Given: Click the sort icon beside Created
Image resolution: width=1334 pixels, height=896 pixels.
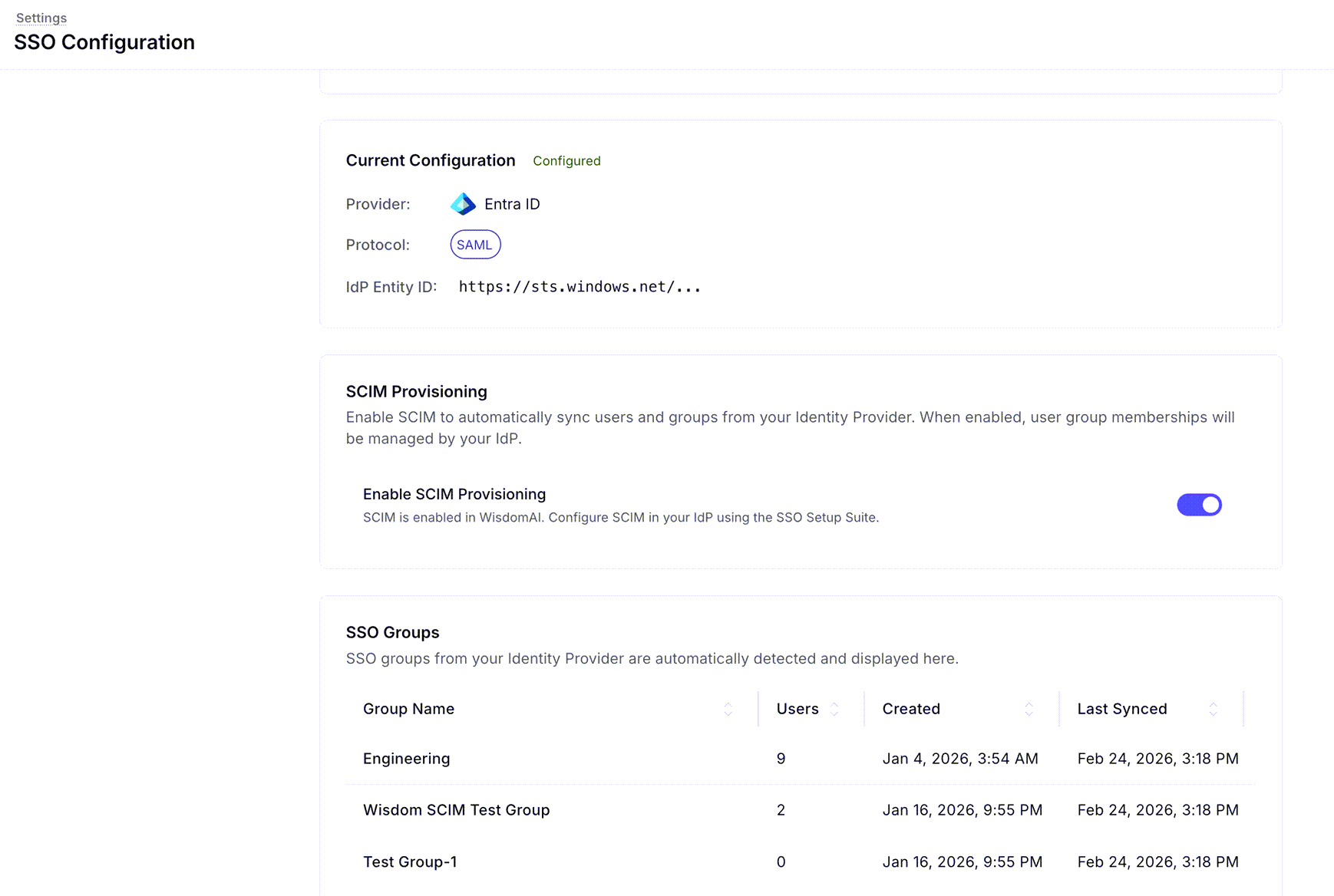Looking at the screenshot, I should [1029, 709].
